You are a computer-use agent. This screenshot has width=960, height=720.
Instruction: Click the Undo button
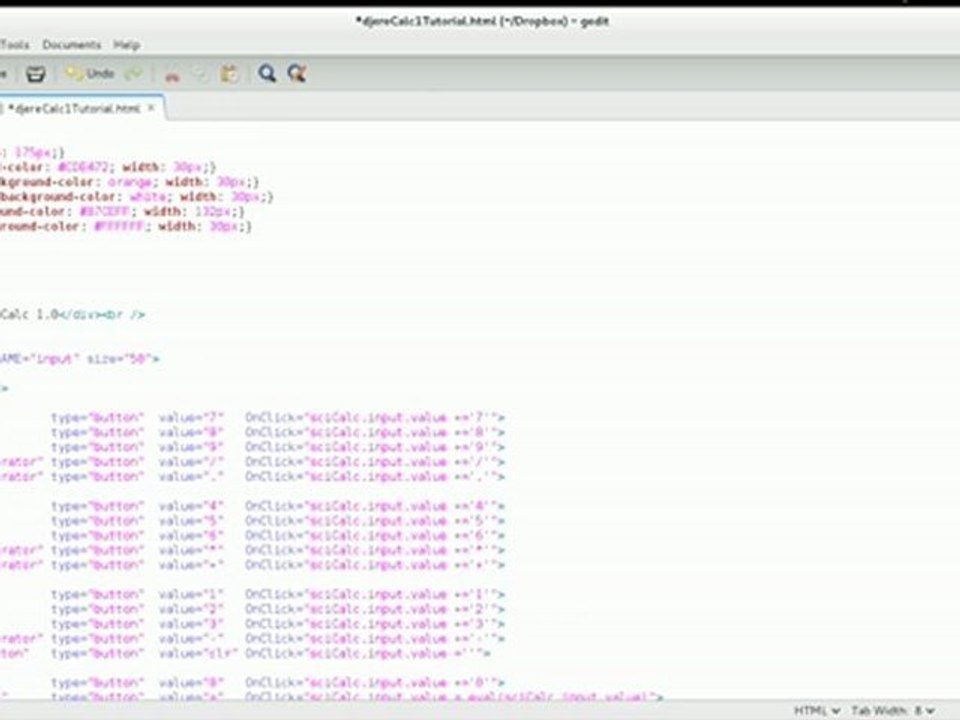pyautogui.click(x=91, y=74)
